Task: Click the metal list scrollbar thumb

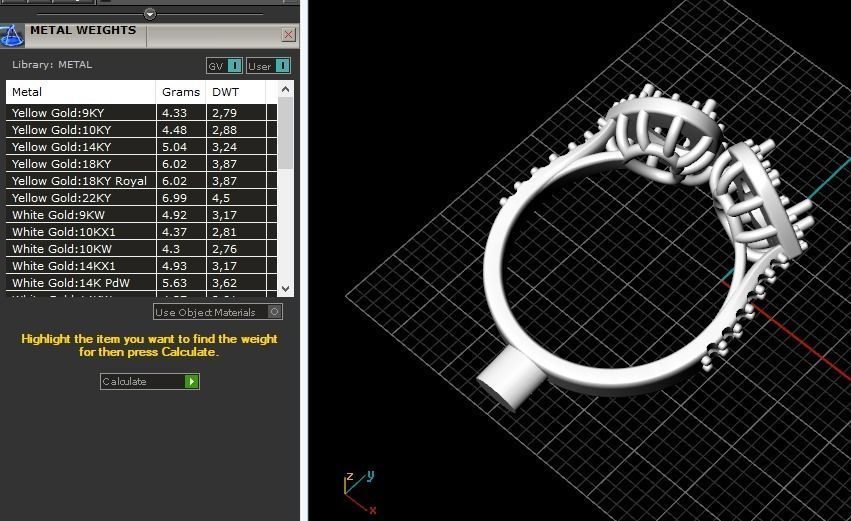Action: coord(286,133)
